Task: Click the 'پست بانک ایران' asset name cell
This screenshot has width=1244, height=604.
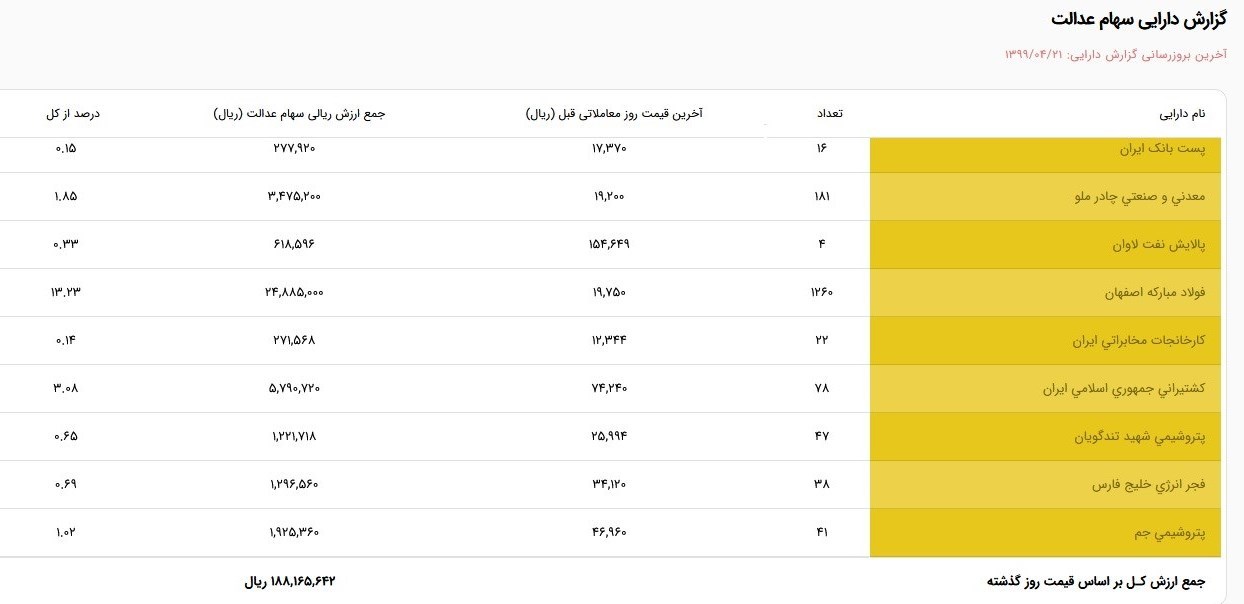Action: [1162, 149]
